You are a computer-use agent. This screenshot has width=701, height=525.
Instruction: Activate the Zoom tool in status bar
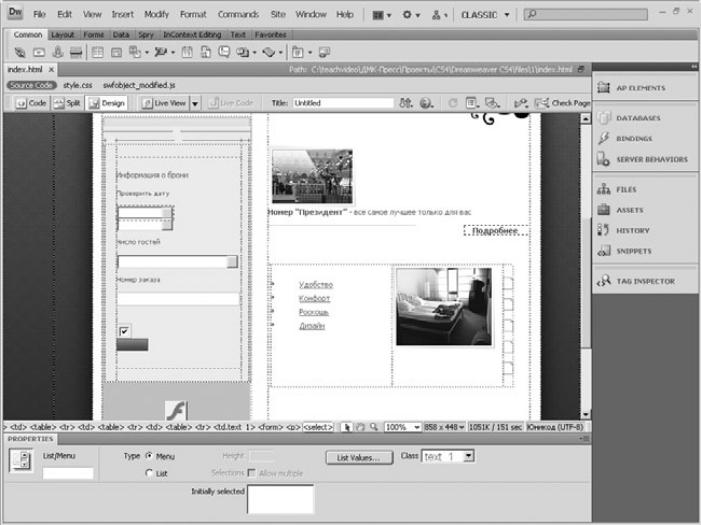[x=374, y=428]
